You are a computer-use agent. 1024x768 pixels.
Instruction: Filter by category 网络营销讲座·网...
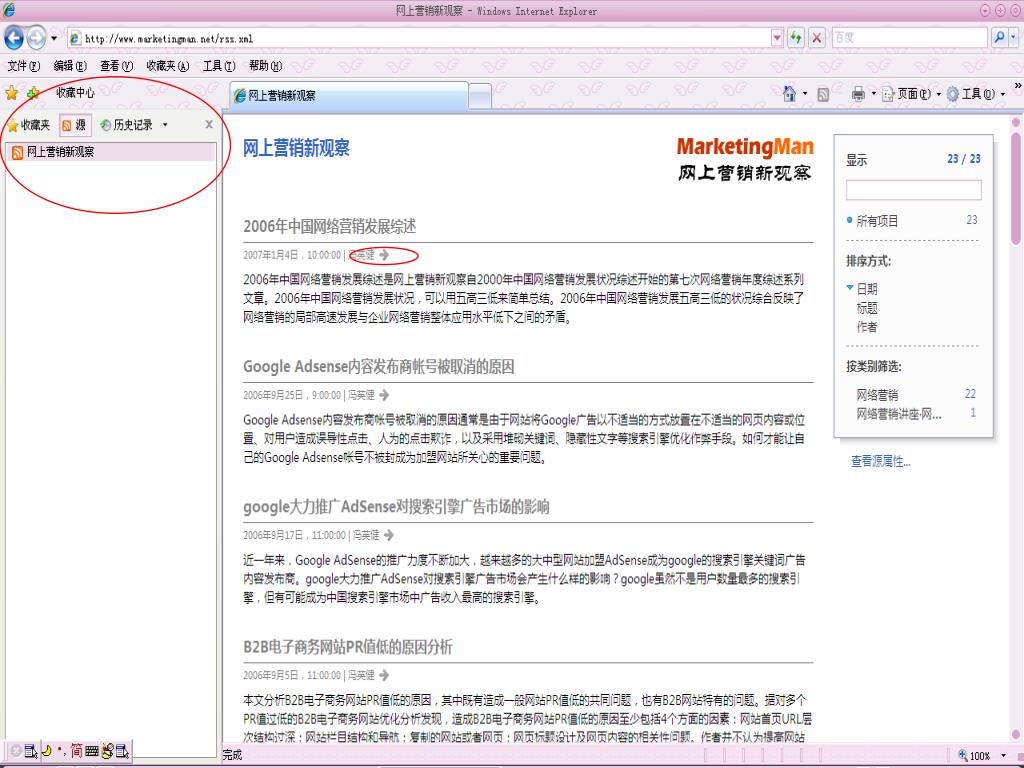[x=899, y=413]
